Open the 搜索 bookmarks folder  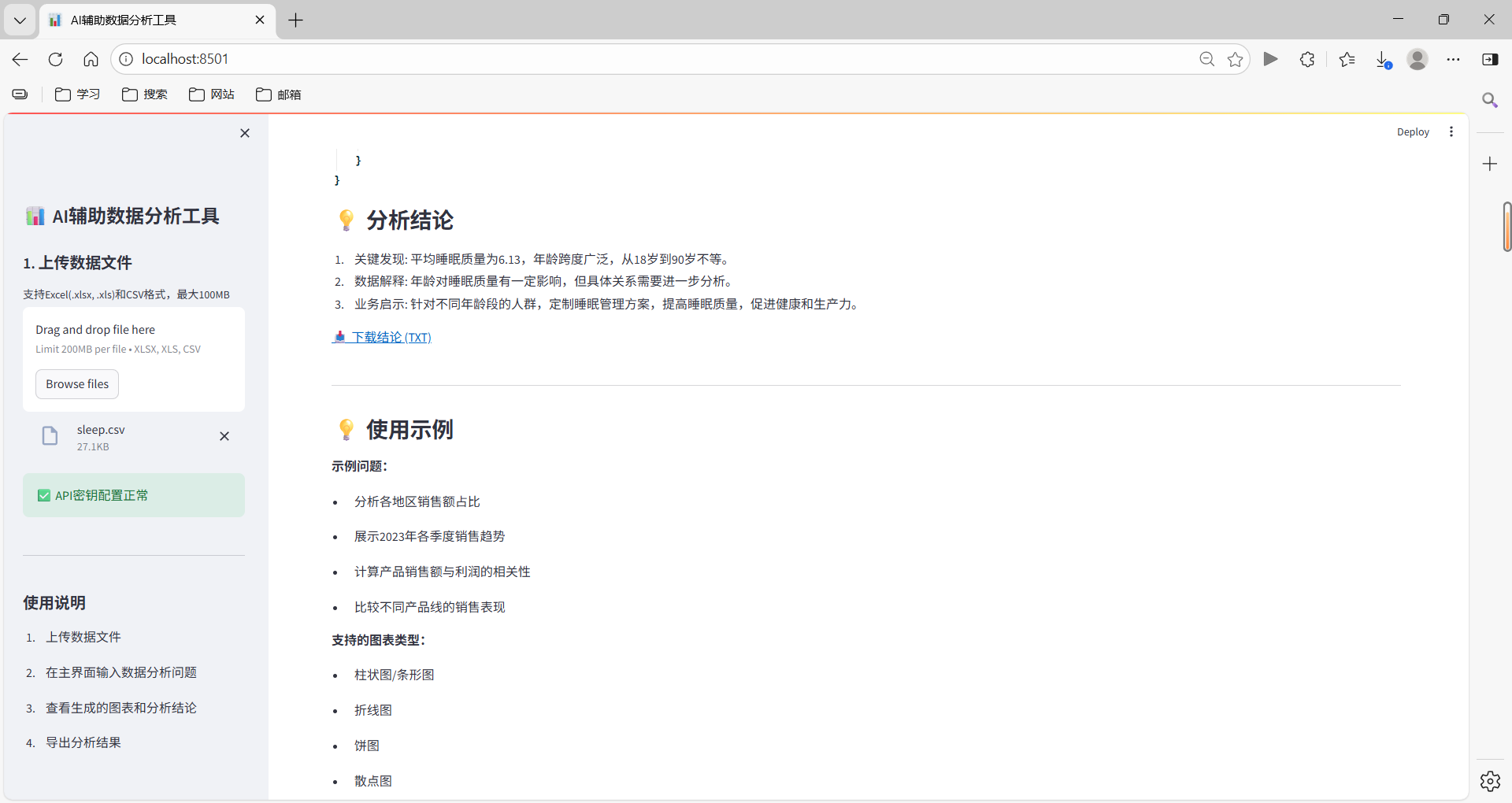(145, 94)
